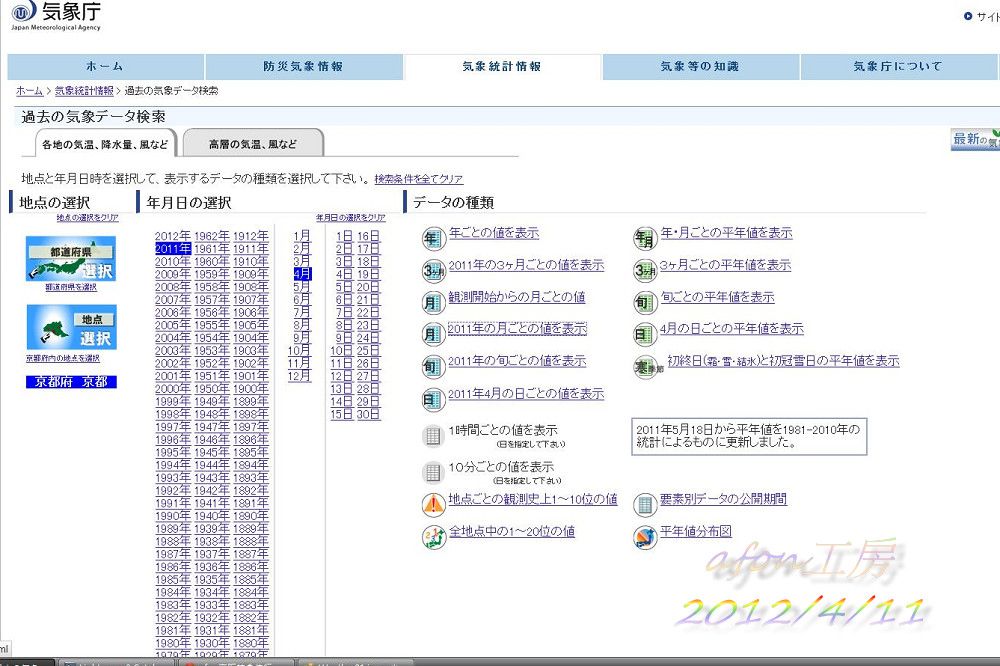This screenshot has width=1000, height=666.
Task: Click the 都道府県選択 map icon
Action: click(70, 258)
